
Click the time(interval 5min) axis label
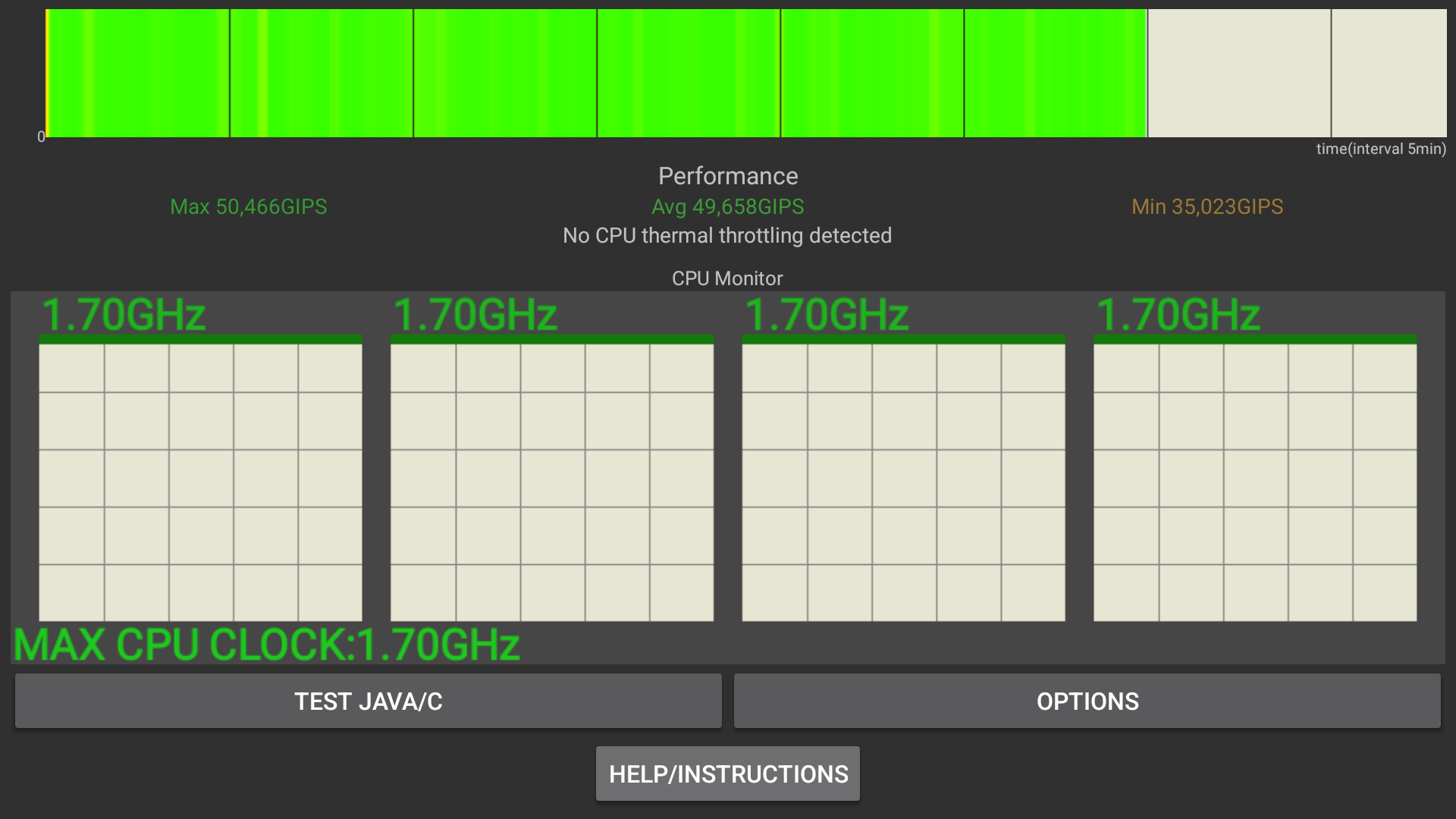(1380, 149)
